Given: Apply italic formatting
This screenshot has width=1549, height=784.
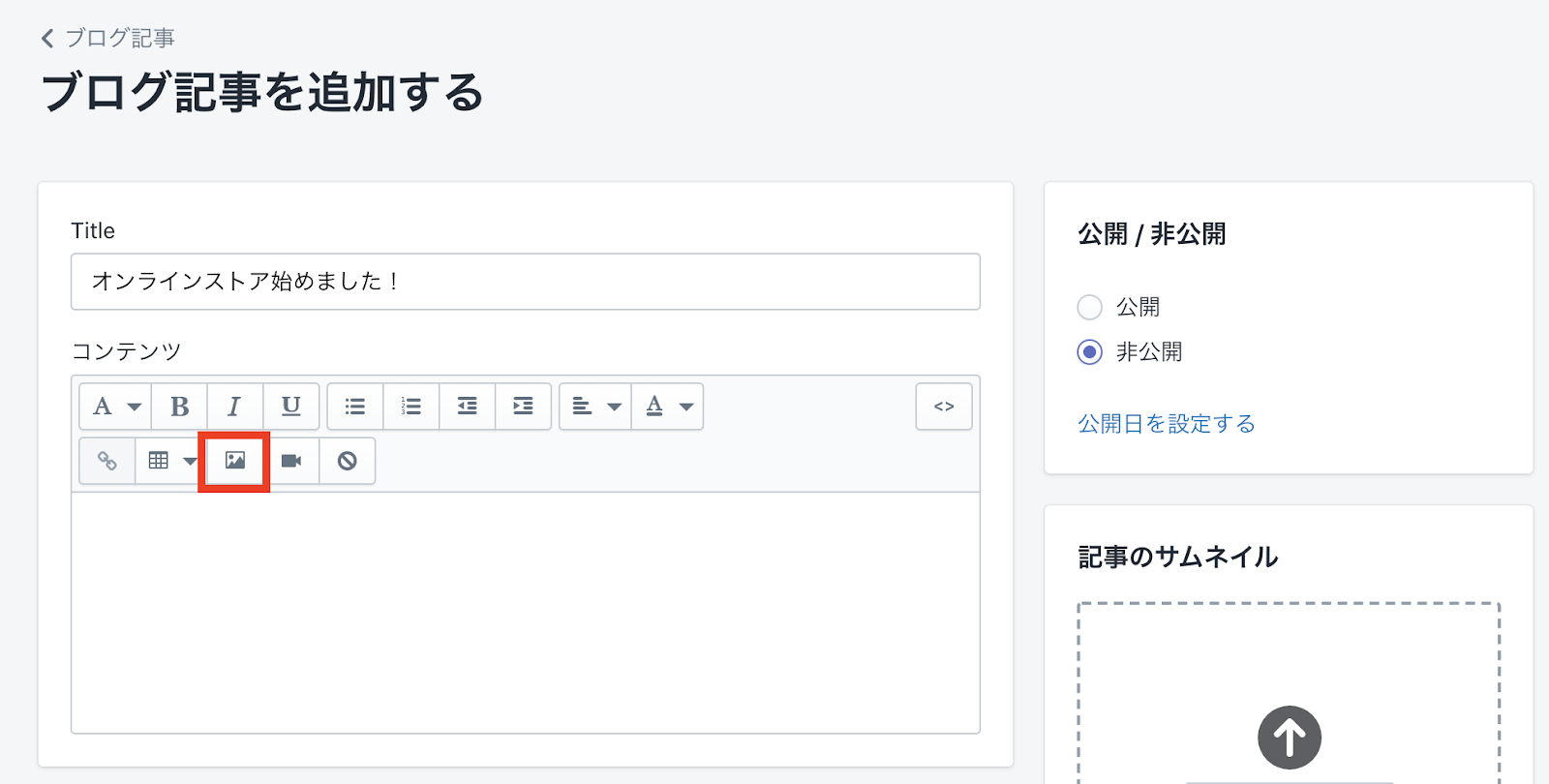Looking at the screenshot, I should click(234, 407).
